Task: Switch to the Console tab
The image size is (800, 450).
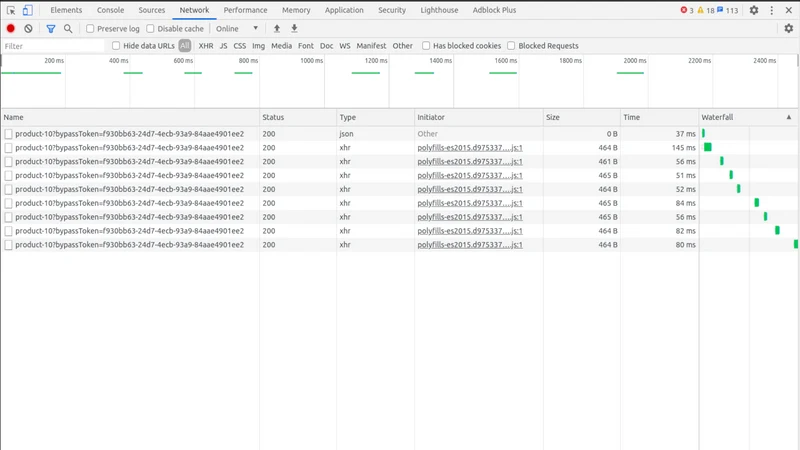Action: 110,10
